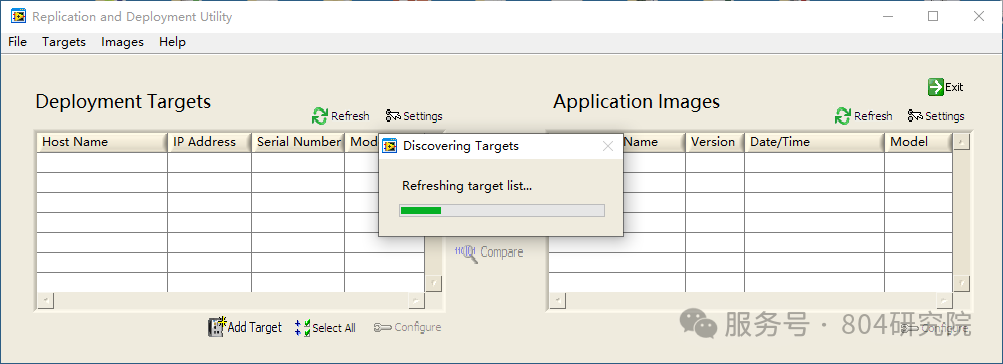Click Application Images scroll down arrow
The height and width of the screenshot is (364, 1003).
(961, 283)
